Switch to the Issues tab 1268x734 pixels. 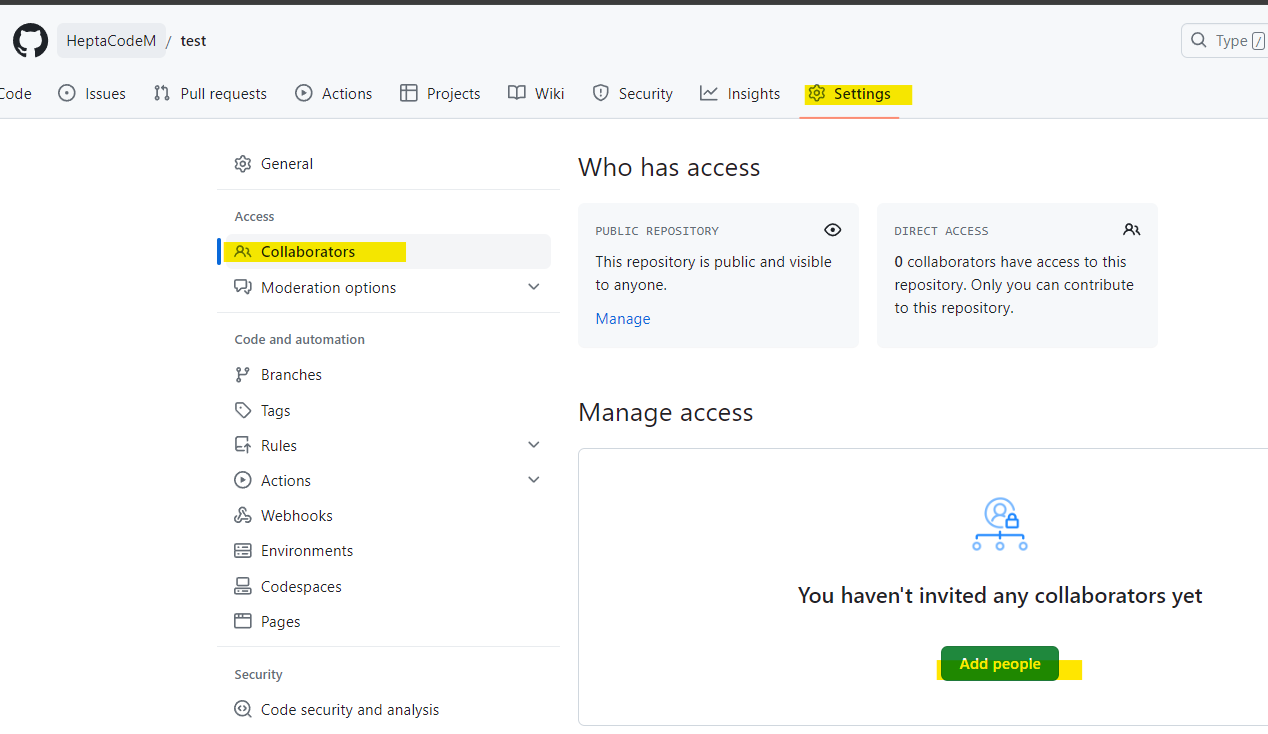pyautogui.click(x=92, y=93)
